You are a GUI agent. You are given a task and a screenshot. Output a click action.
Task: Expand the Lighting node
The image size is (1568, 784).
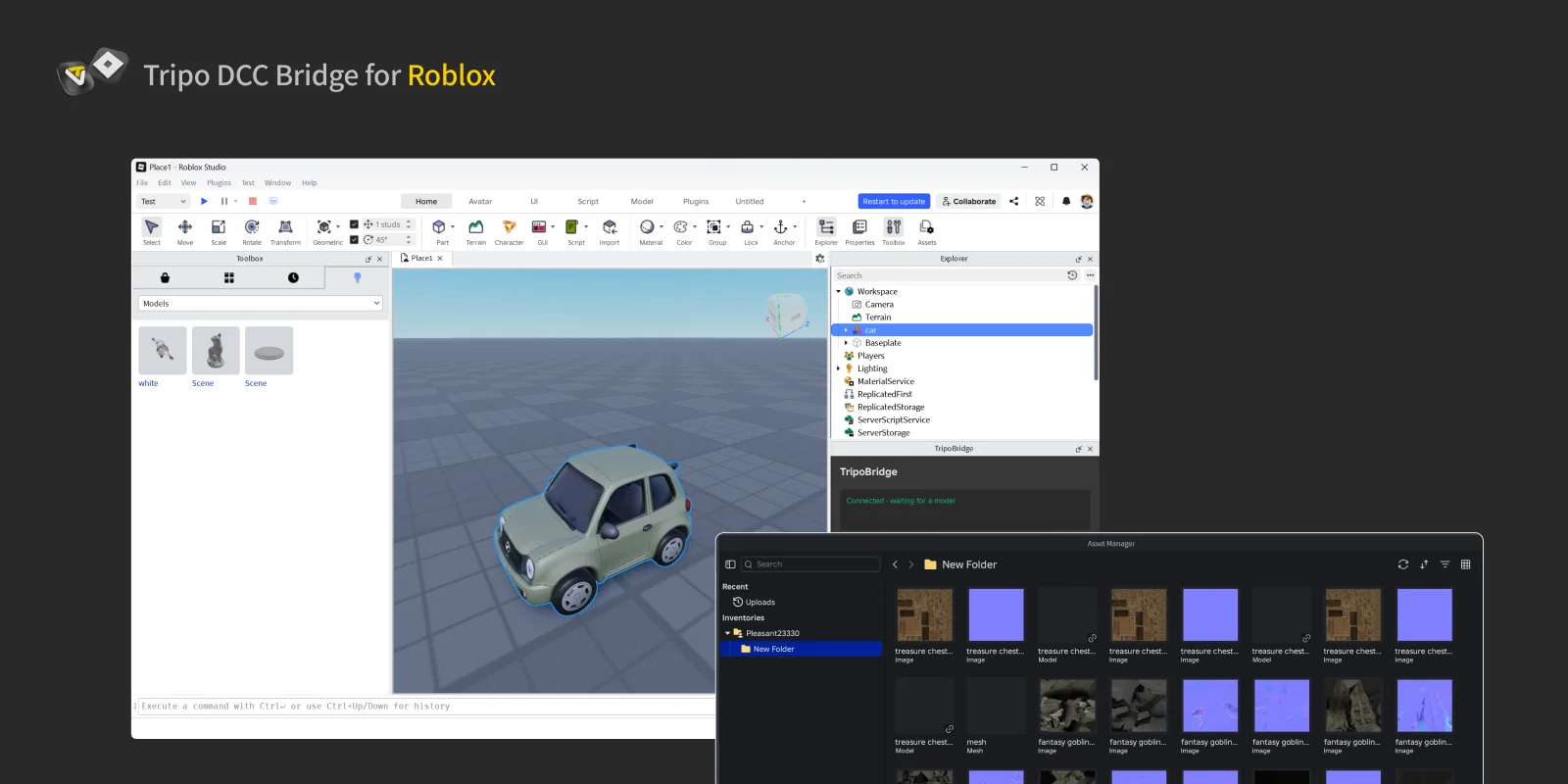pos(838,368)
